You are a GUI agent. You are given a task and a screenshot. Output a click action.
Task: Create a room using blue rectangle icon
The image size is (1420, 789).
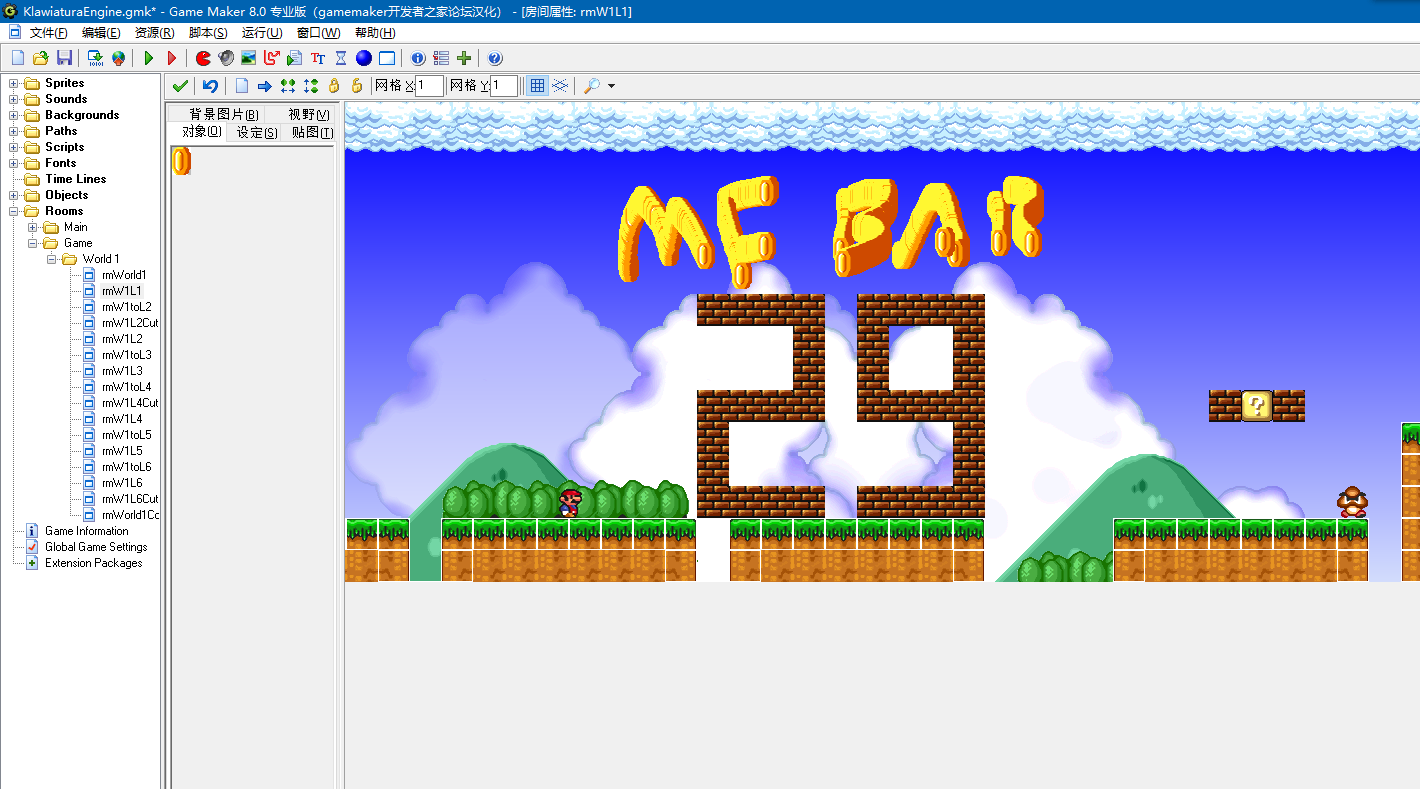387,58
